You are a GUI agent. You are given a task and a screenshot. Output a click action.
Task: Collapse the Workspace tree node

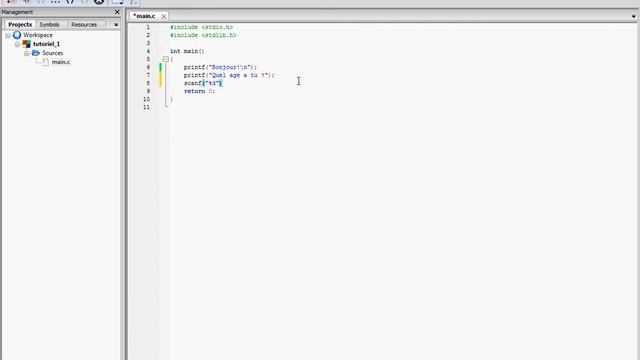[x=8, y=36]
